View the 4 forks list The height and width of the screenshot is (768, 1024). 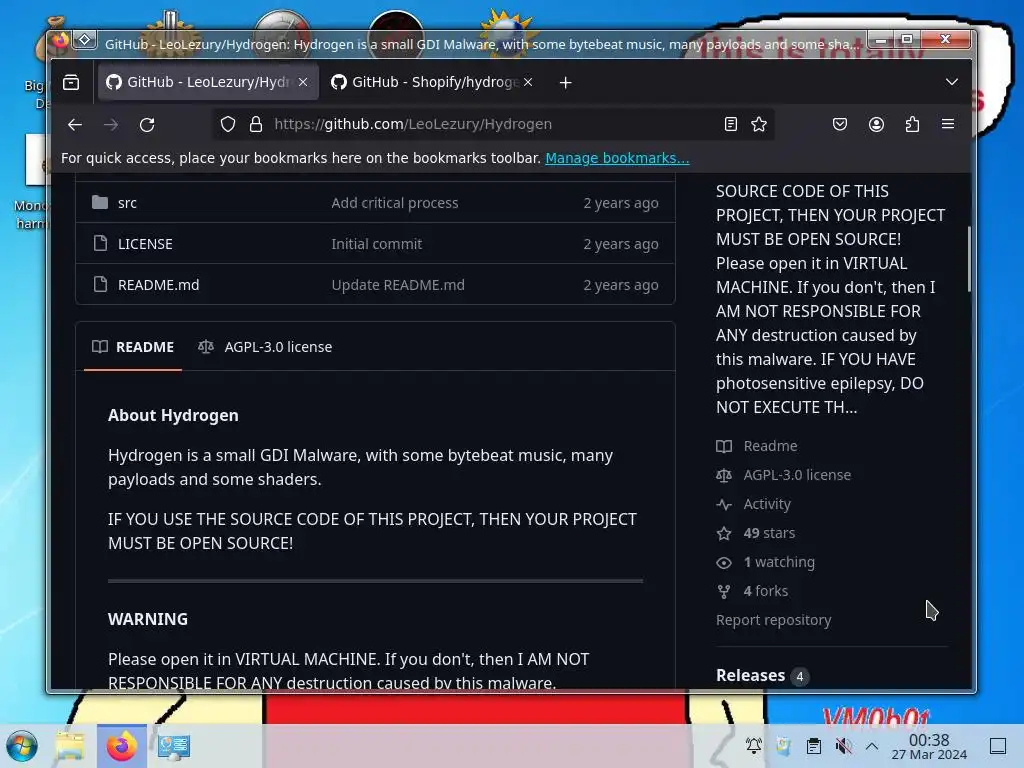pos(752,591)
